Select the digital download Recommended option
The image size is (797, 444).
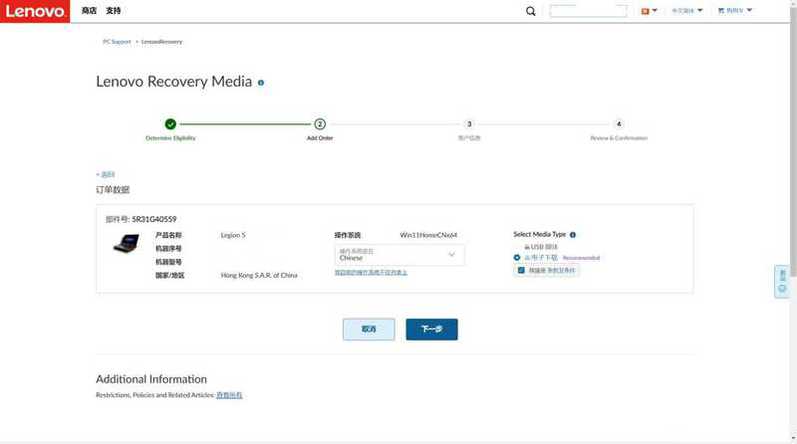point(517,258)
